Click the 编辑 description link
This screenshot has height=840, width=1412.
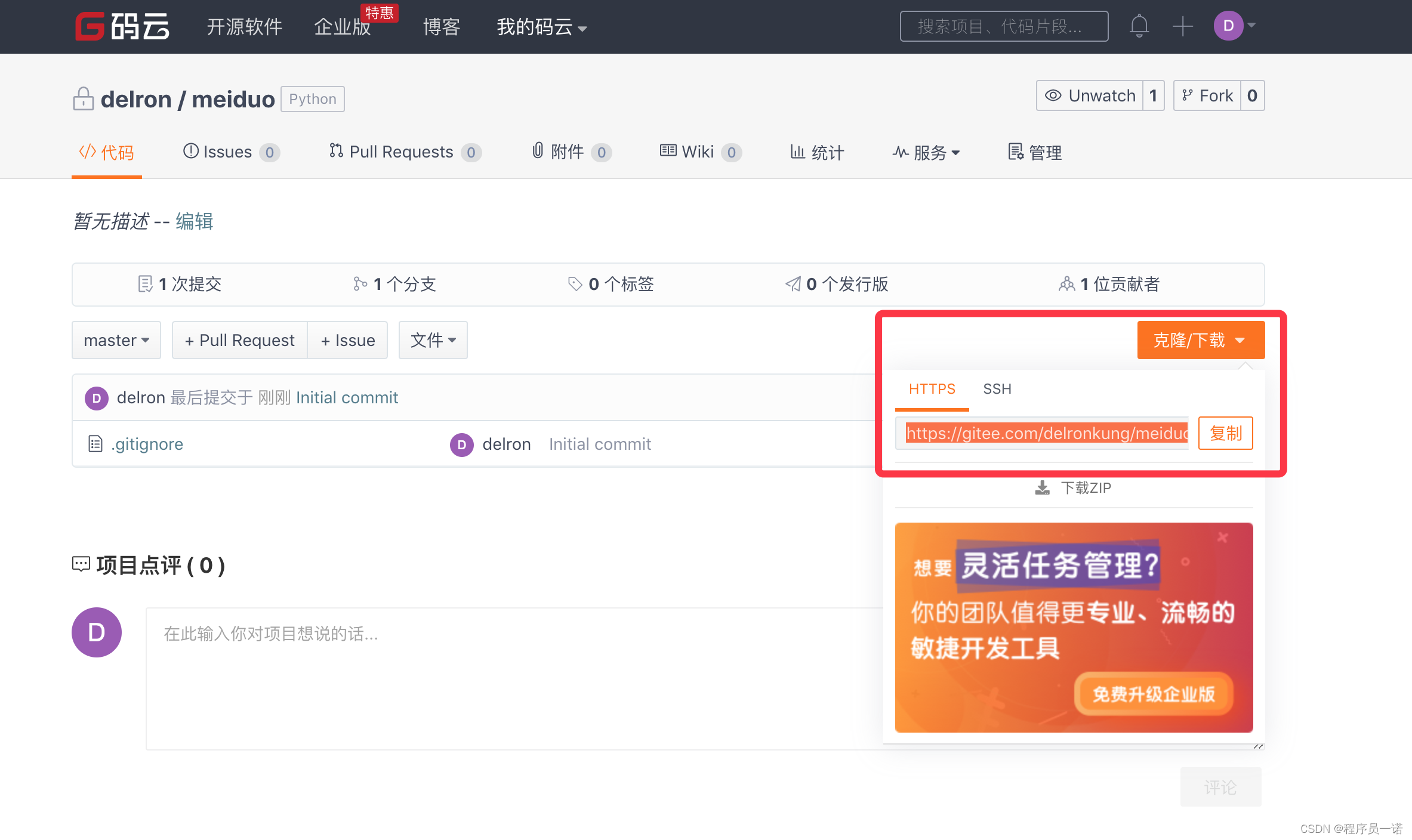(x=194, y=221)
